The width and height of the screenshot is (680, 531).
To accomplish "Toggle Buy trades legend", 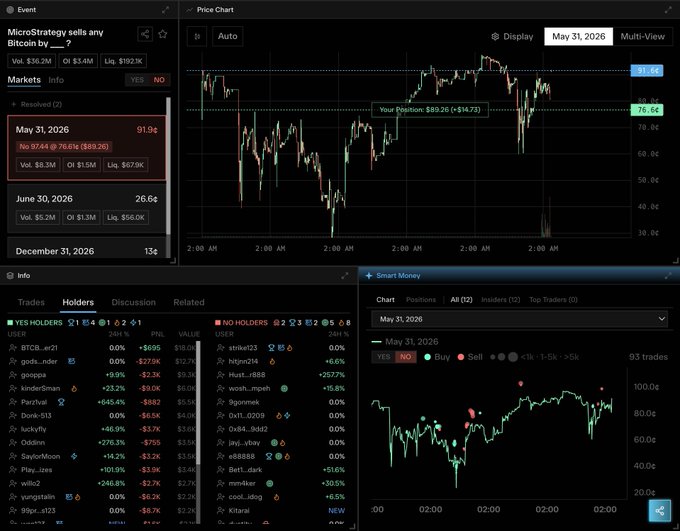I will [x=436, y=357].
